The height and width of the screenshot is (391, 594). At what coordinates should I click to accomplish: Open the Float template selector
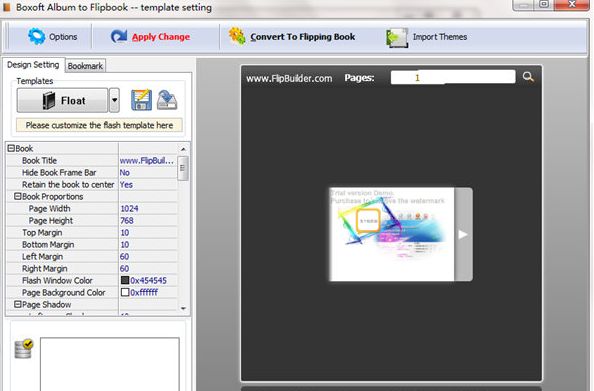click(x=63, y=100)
